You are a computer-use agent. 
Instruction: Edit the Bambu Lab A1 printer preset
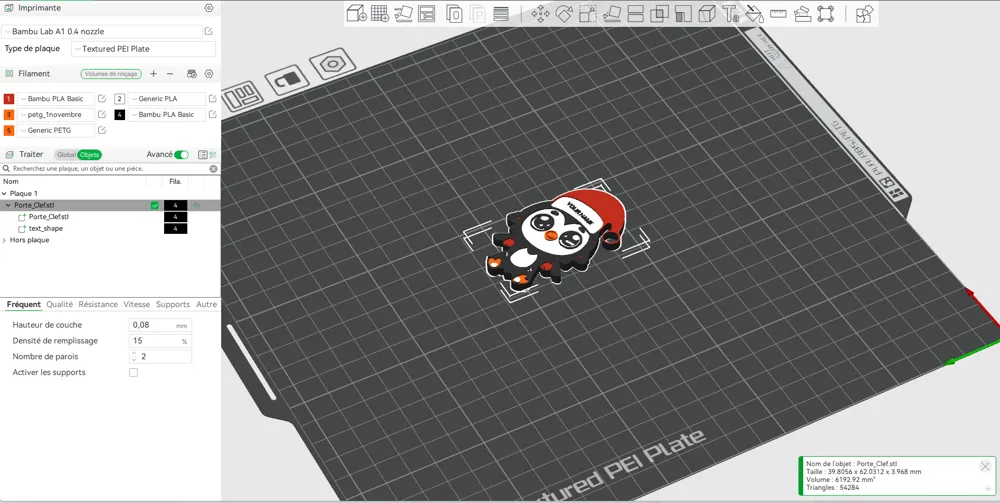(209, 31)
